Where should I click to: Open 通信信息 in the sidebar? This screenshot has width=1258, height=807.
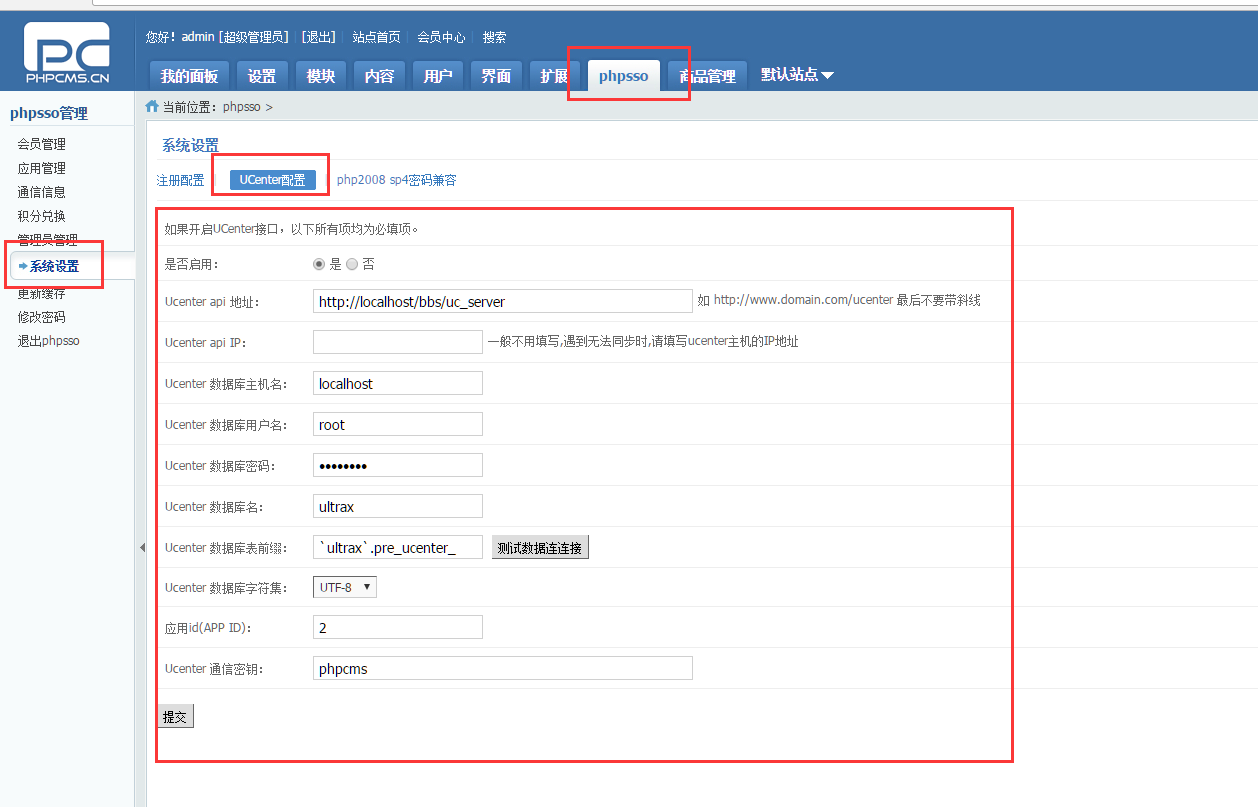coord(41,192)
